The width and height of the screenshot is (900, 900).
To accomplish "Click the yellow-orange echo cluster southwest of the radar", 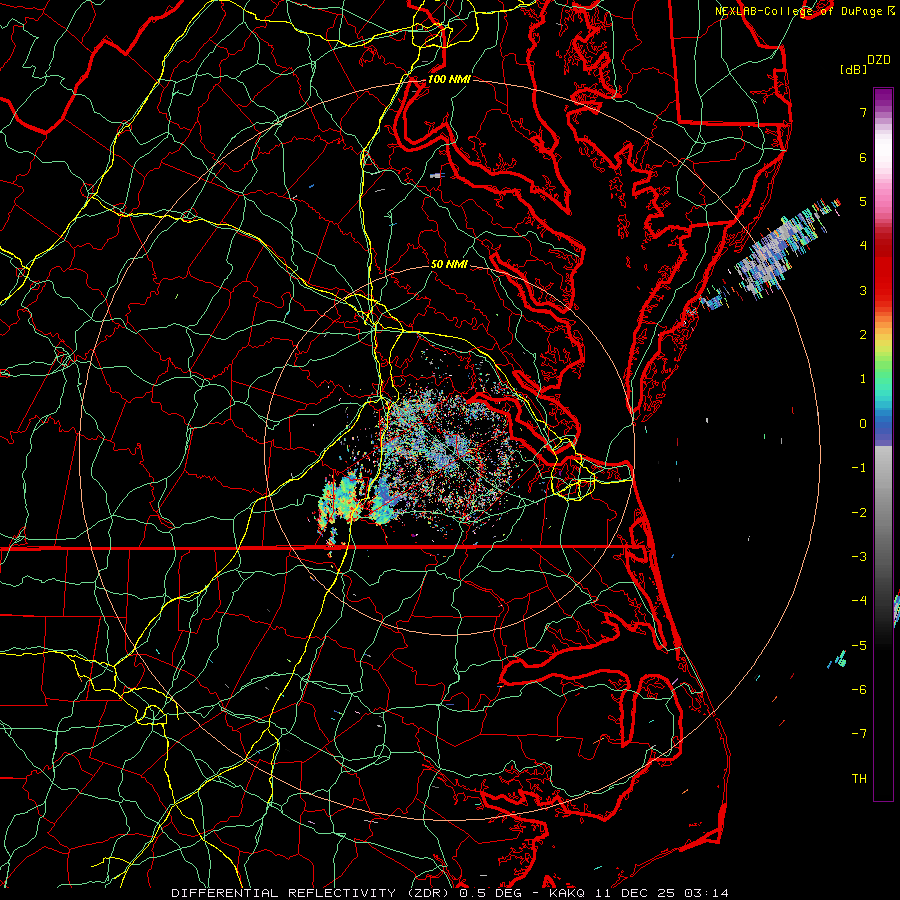I will pos(343,499).
